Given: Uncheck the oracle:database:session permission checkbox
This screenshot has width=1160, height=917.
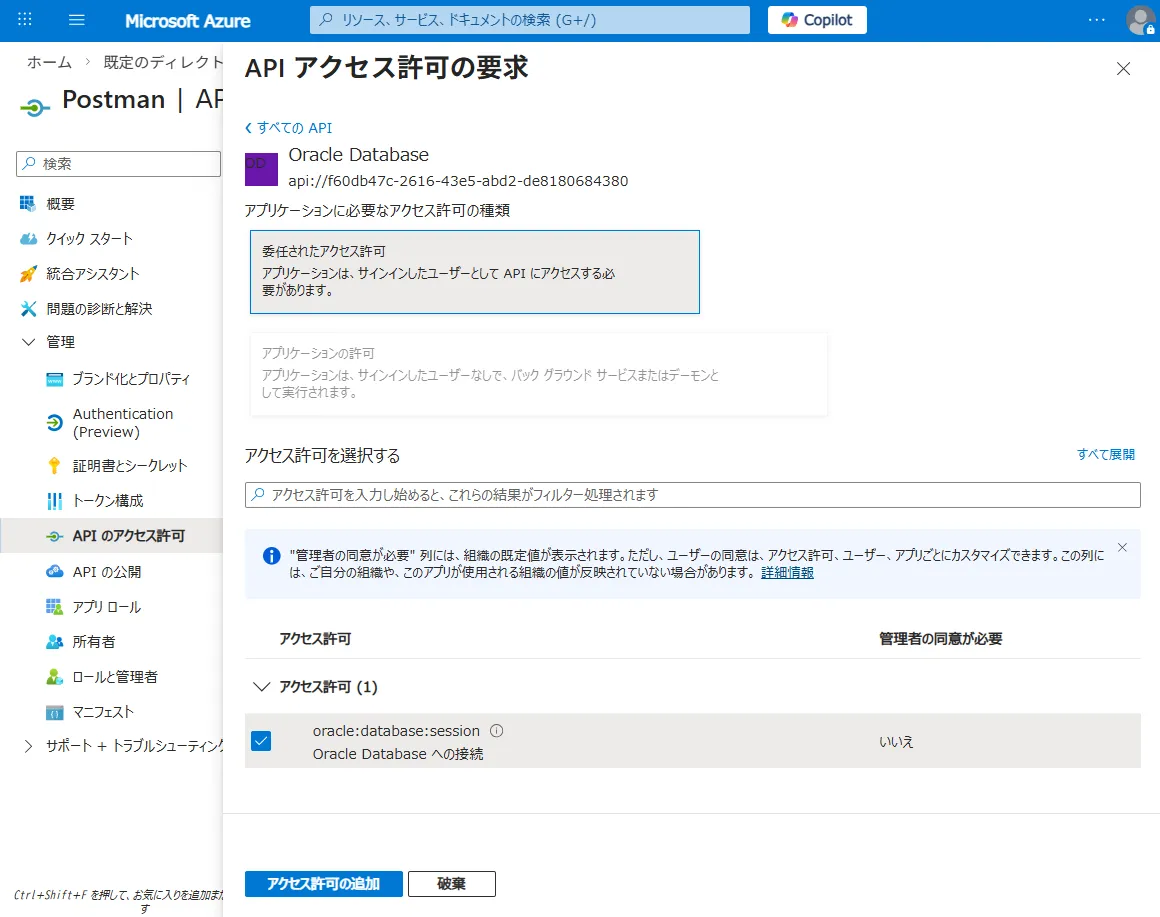Looking at the screenshot, I should [x=261, y=741].
